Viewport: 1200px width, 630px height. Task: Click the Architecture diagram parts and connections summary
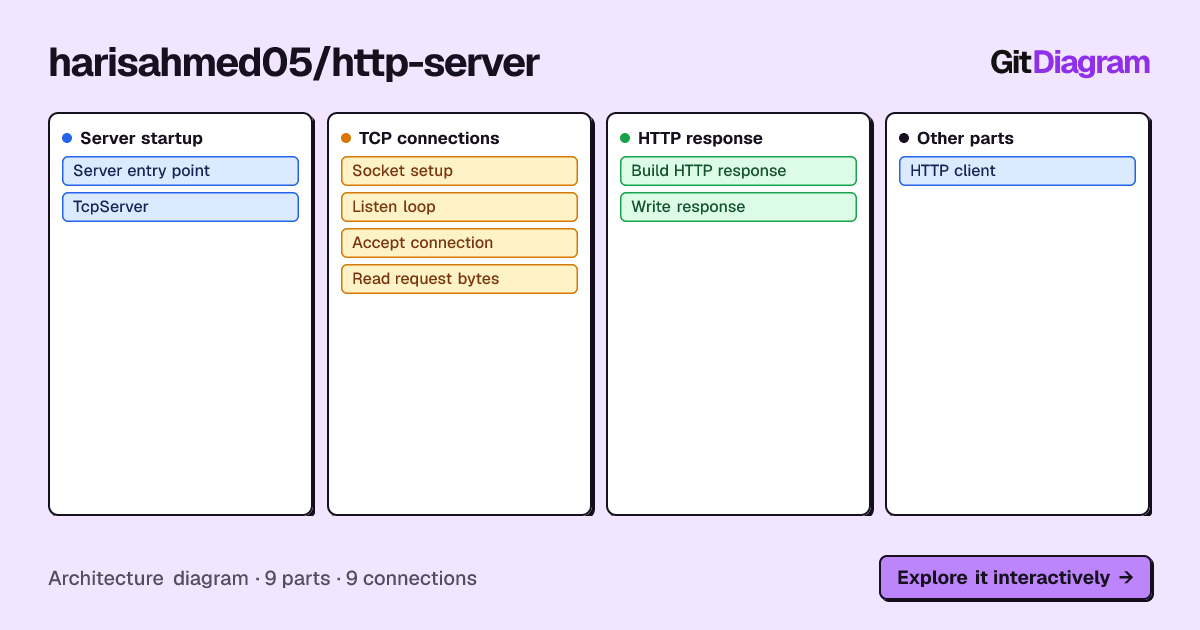[x=262, y=578]
